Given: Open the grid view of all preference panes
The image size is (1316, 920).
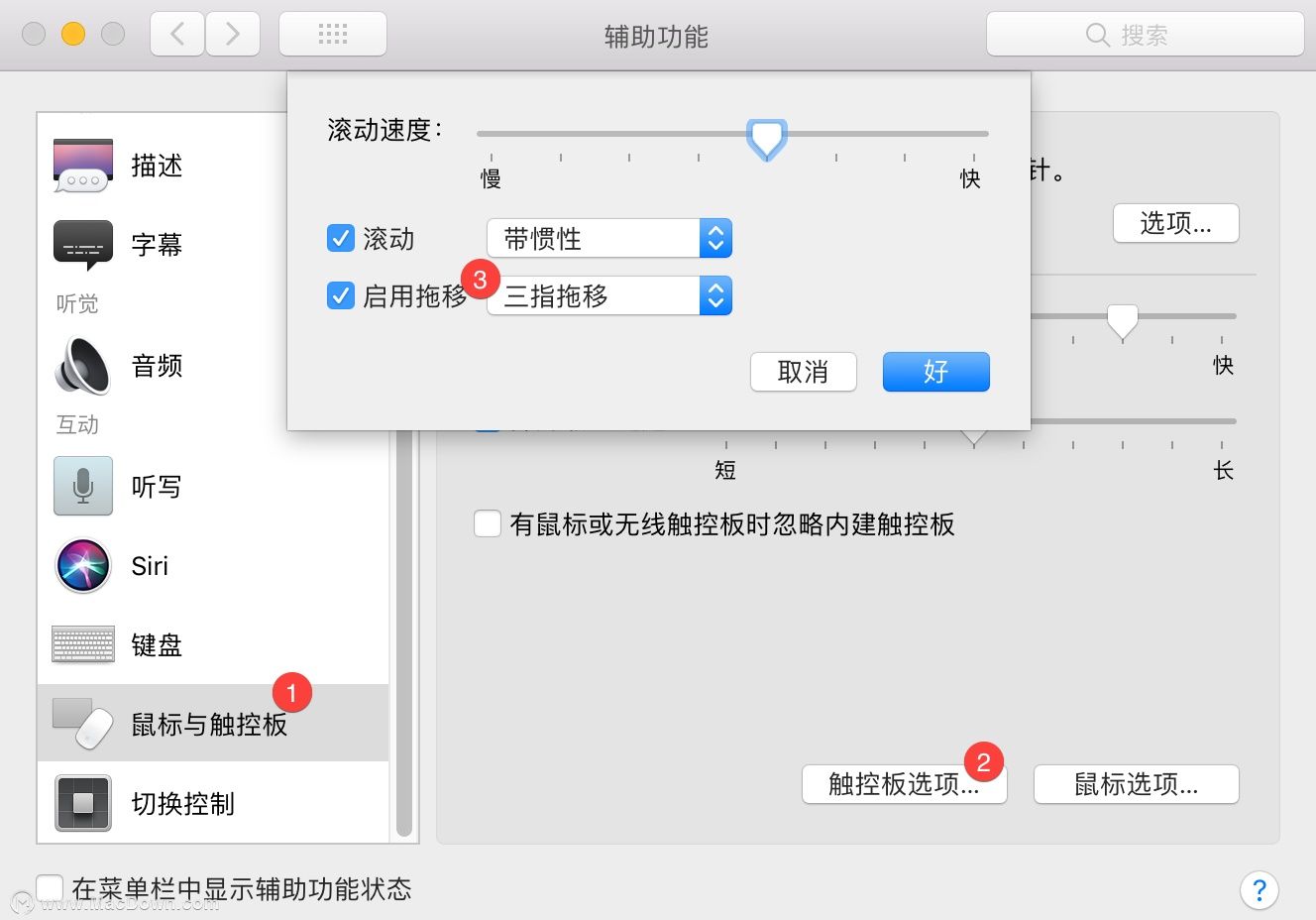Looking at the screenshot, I should tap(332, 33).
